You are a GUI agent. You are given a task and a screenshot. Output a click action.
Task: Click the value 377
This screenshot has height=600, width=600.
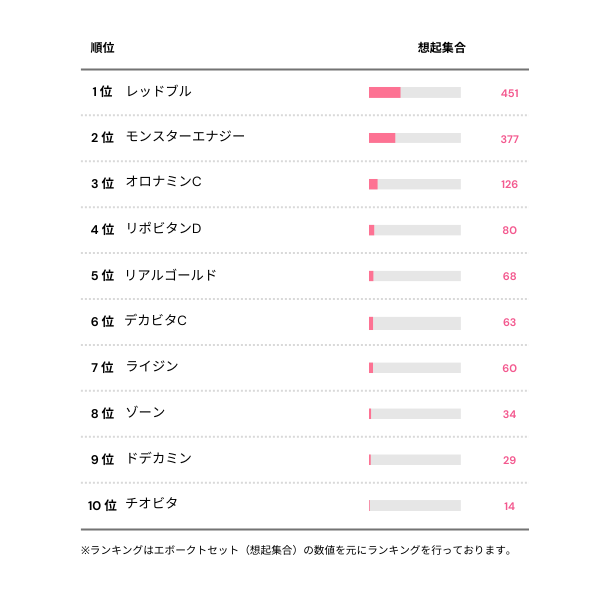tap(509, 139)
